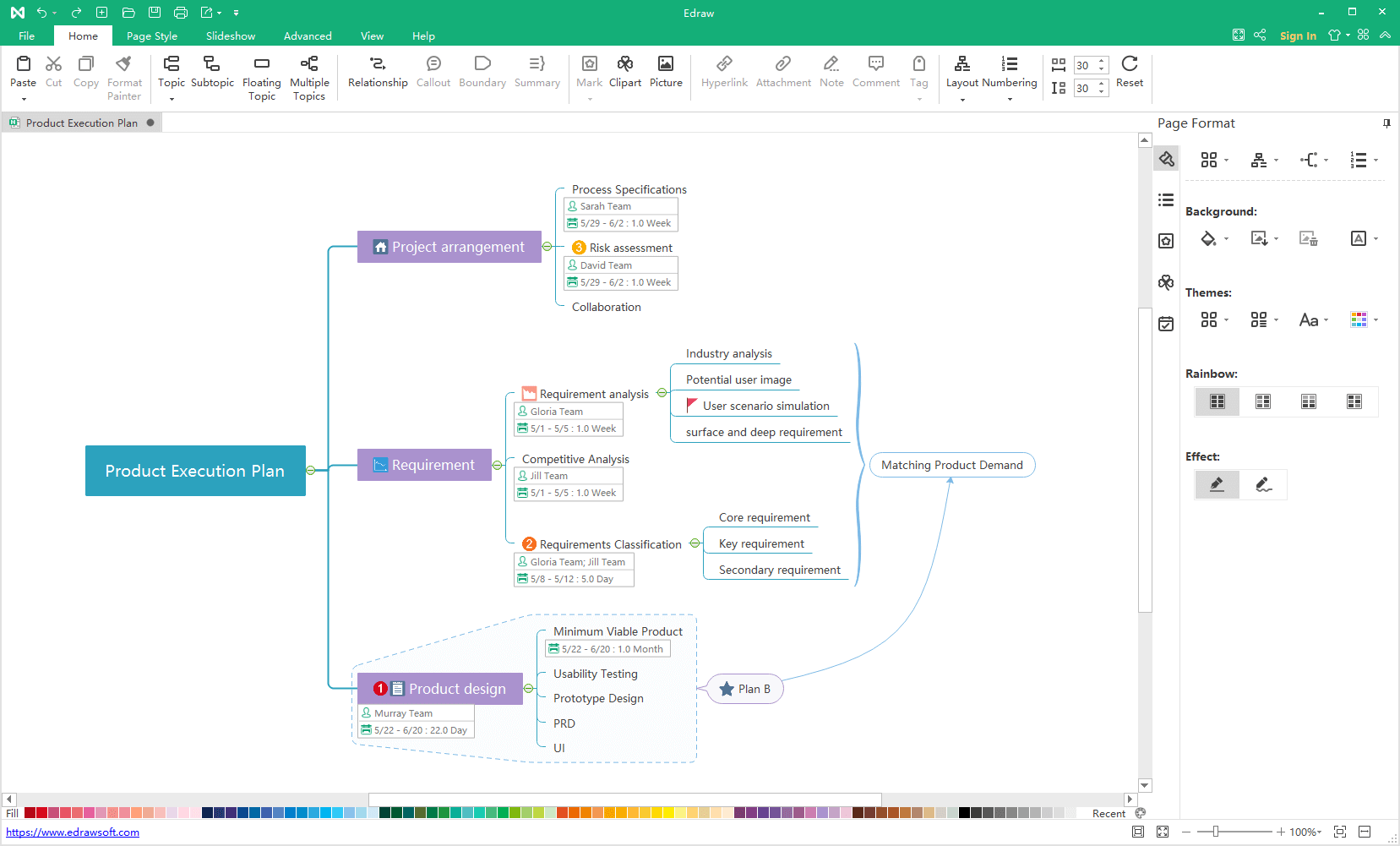Insert a Picture from the ribbon
Image resolution: width=1400 pixels, height=846 pixels.
(x=665, y=64)
